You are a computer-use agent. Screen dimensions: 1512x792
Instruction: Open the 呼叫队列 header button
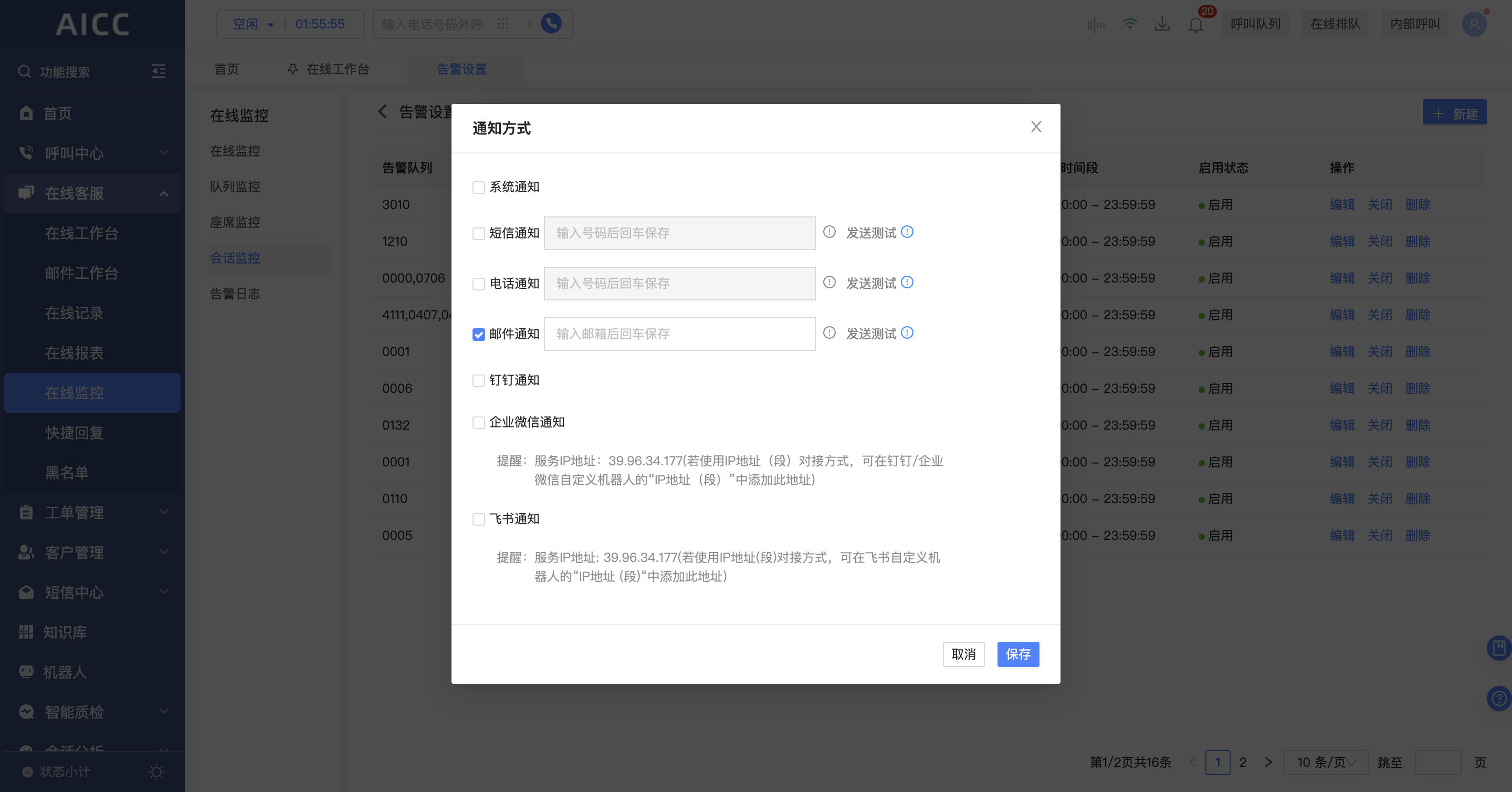click(1255, 24)
